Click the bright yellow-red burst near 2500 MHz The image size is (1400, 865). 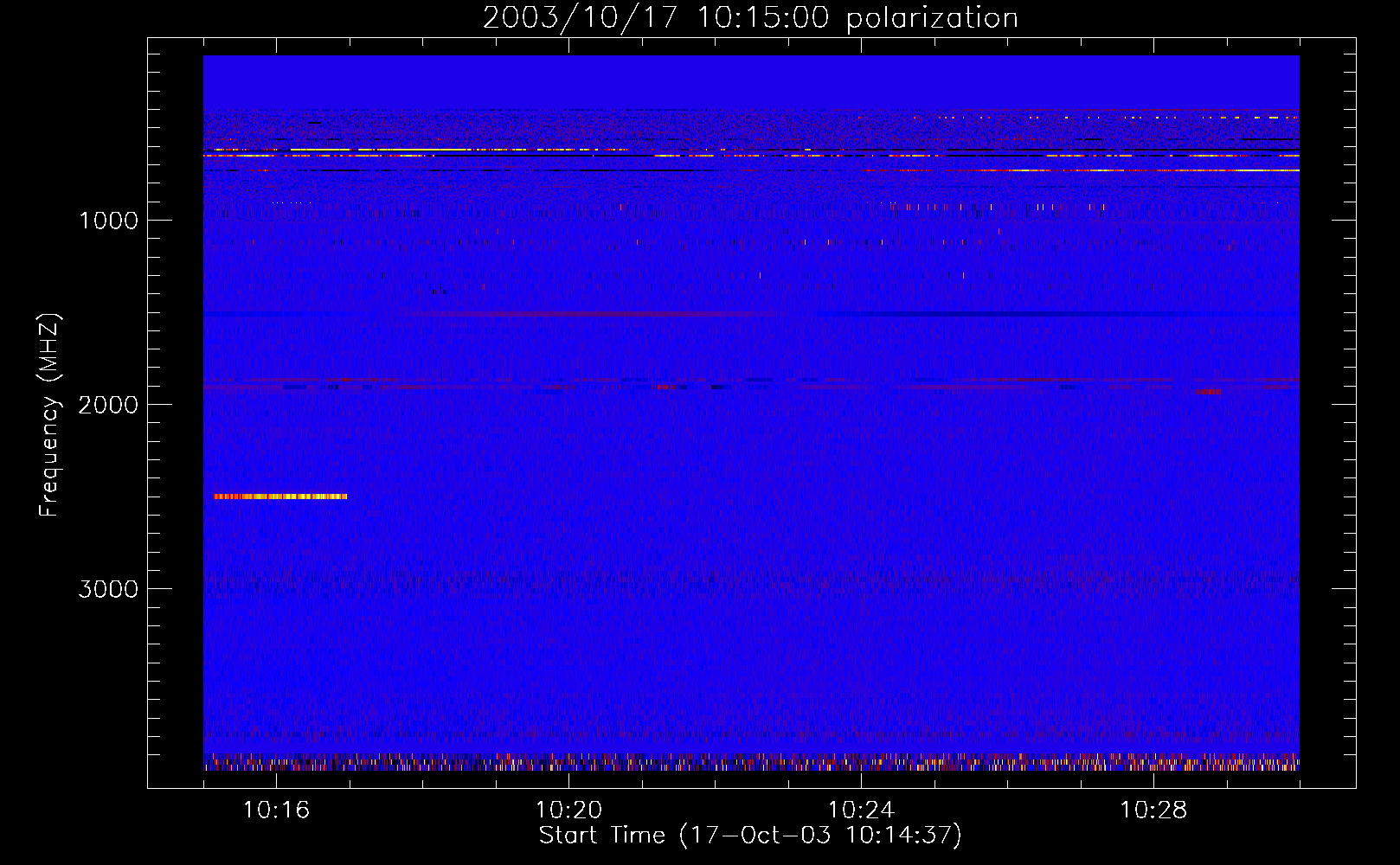280,497
